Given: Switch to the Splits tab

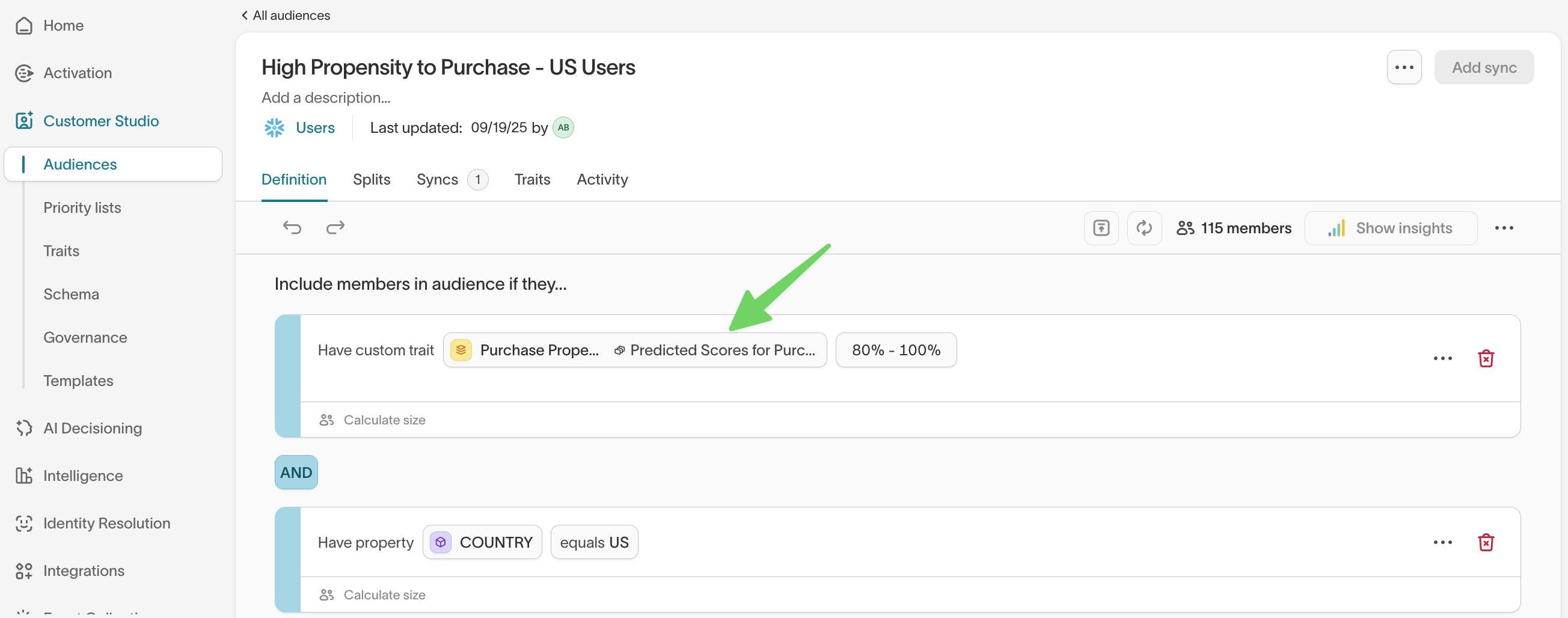Looking at the screenshot, I should [x=372, y=180].
